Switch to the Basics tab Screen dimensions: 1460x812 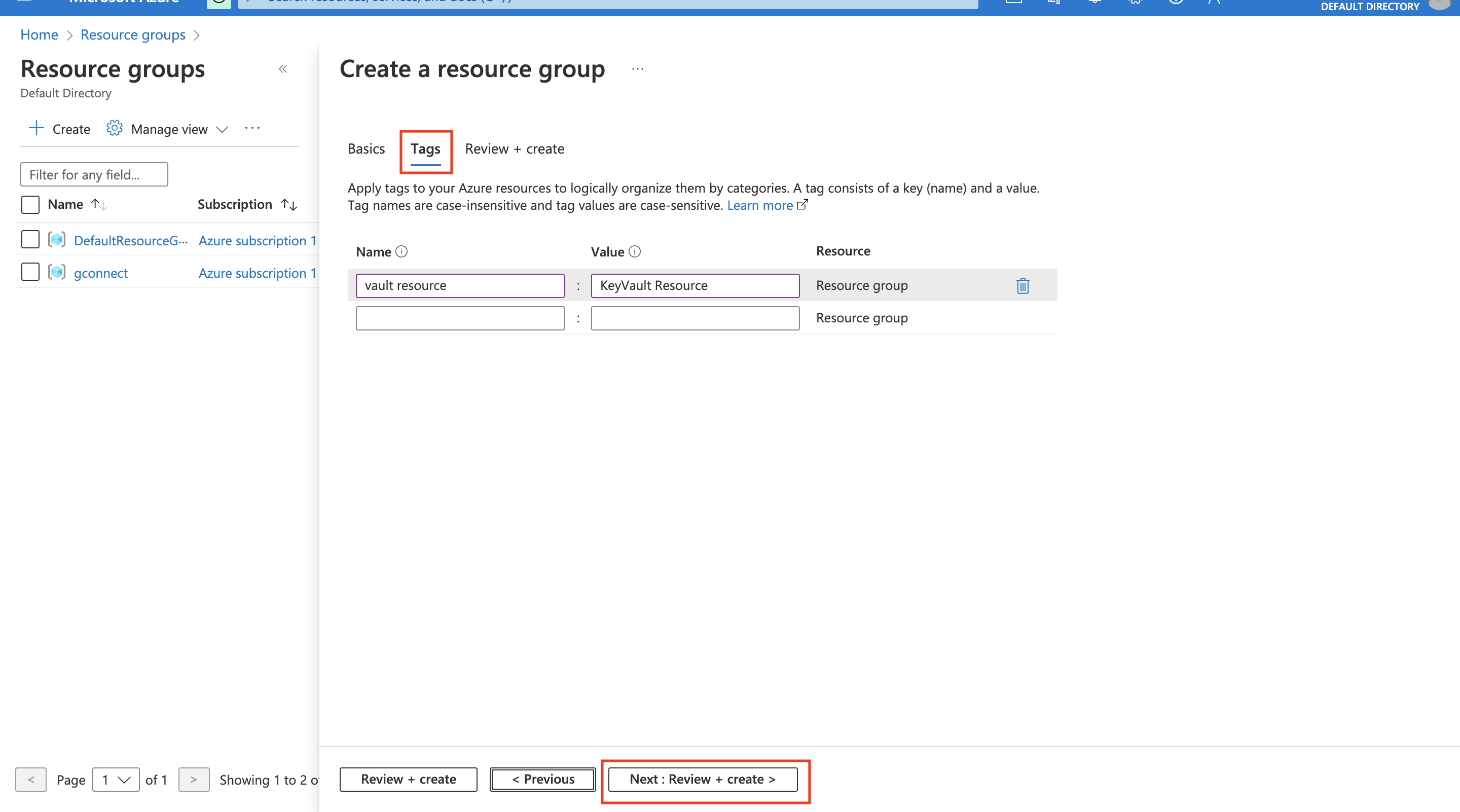pos(366,149)
